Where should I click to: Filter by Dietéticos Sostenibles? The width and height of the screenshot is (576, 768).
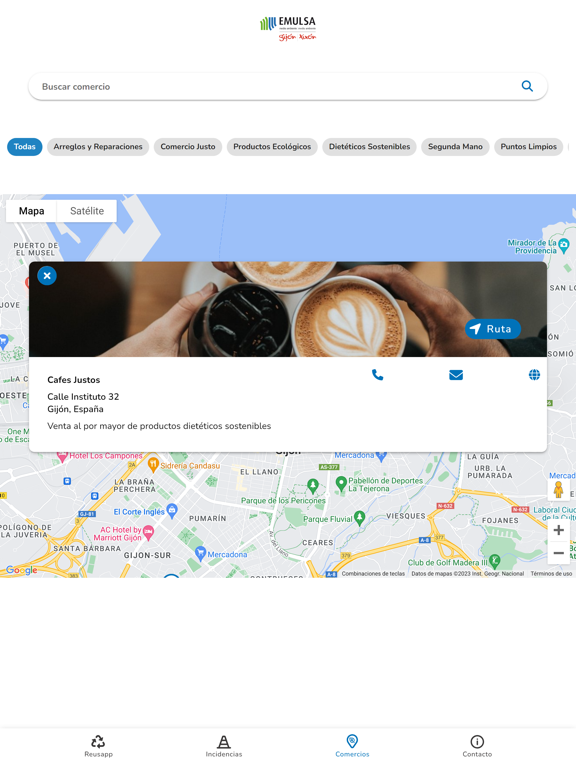(369, 146)
